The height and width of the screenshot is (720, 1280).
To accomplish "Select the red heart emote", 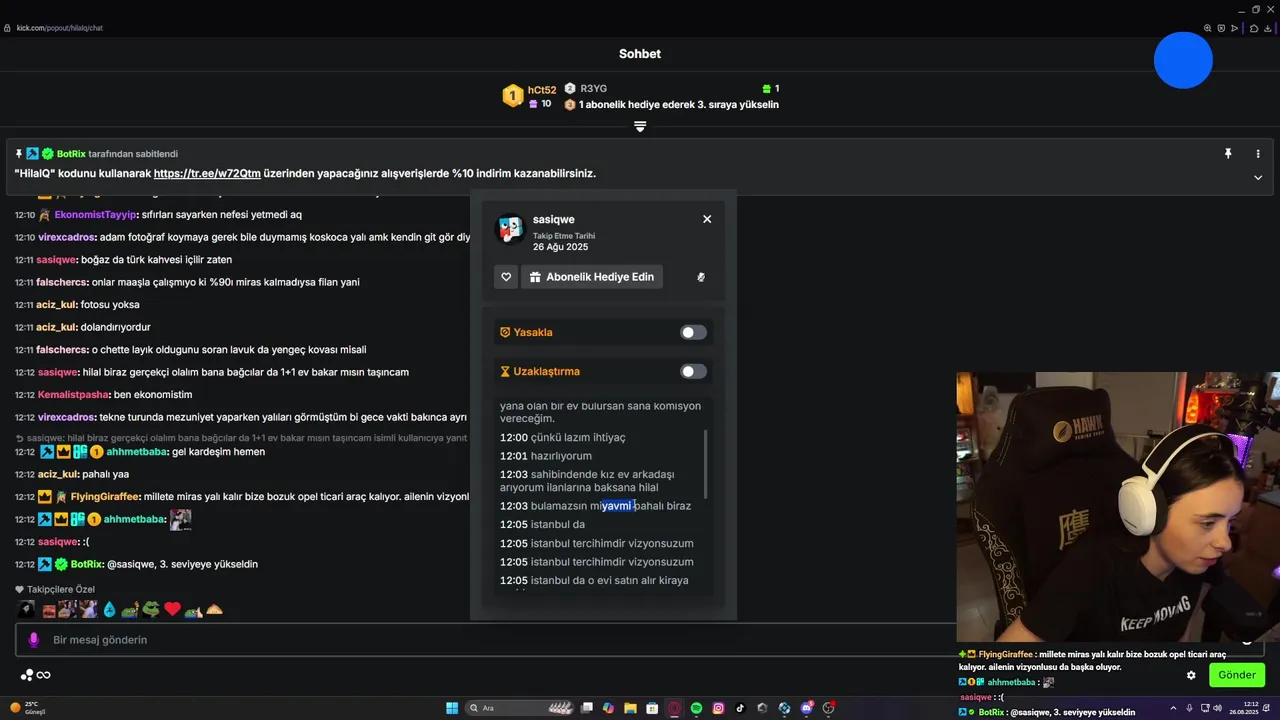I will pos(172,609).
